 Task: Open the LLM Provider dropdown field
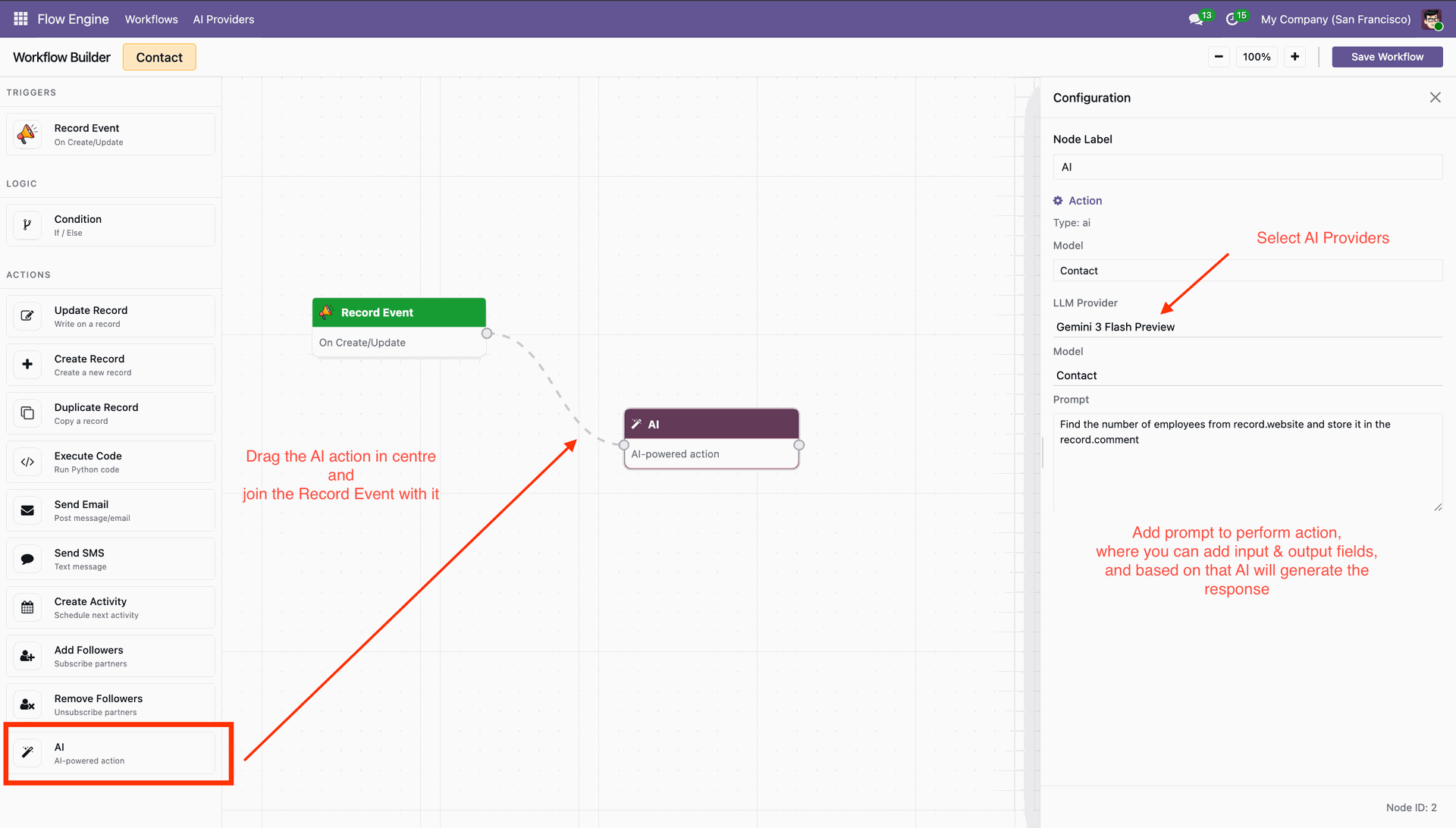pos(1247,327)
